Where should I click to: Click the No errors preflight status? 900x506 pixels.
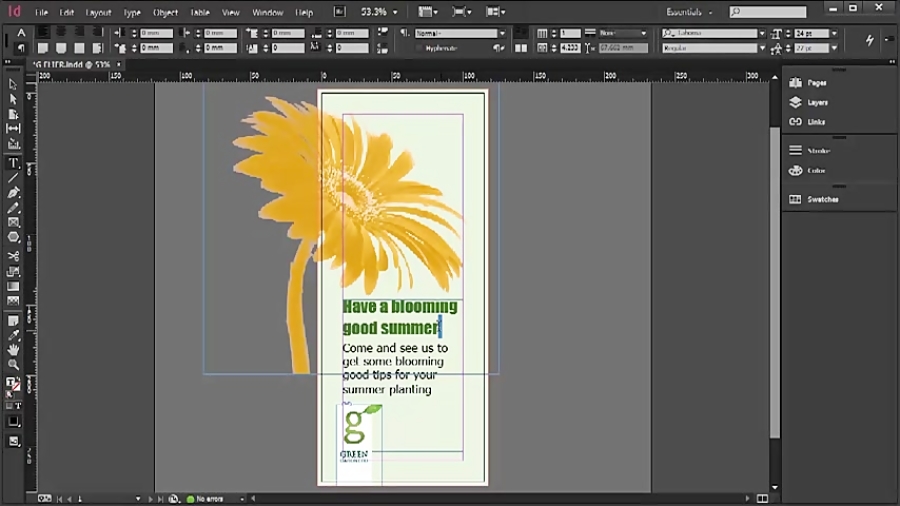(x=209, y=499)
